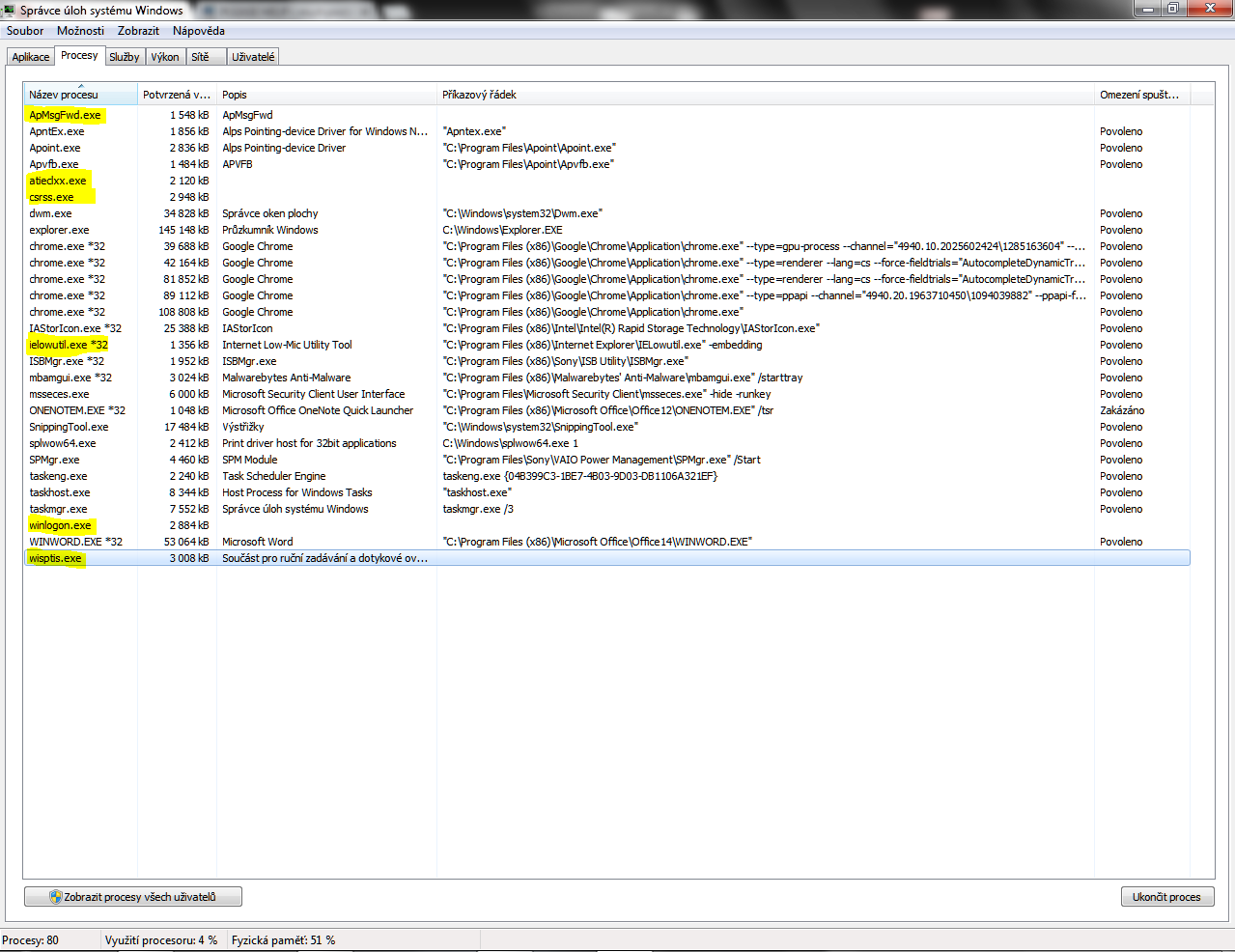Click the Malwarebytes Anti-Malware description
This screenshot has width=1235, height=952.
287,378
